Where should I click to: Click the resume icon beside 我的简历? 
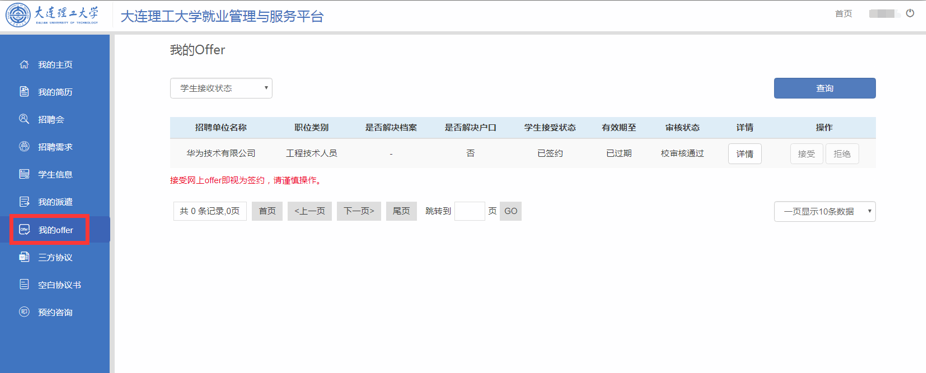click(x=24, y=91)
